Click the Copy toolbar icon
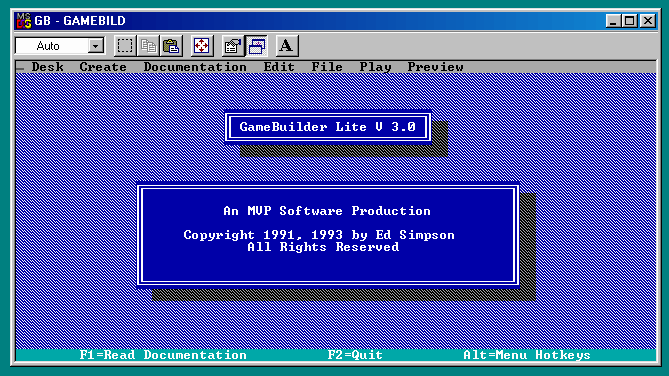Image resolution: width=669 pixels, height=376 pixels. click(x=148, y=46)
